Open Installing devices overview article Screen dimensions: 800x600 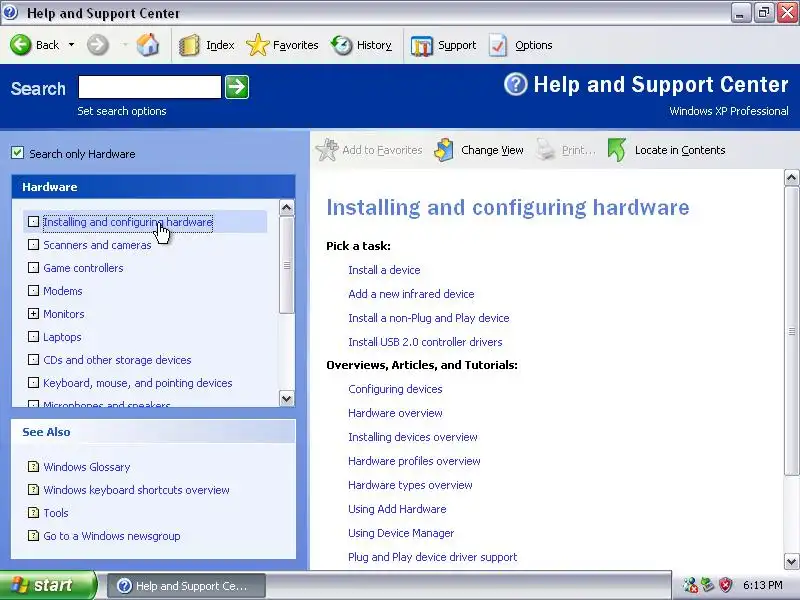413,437
